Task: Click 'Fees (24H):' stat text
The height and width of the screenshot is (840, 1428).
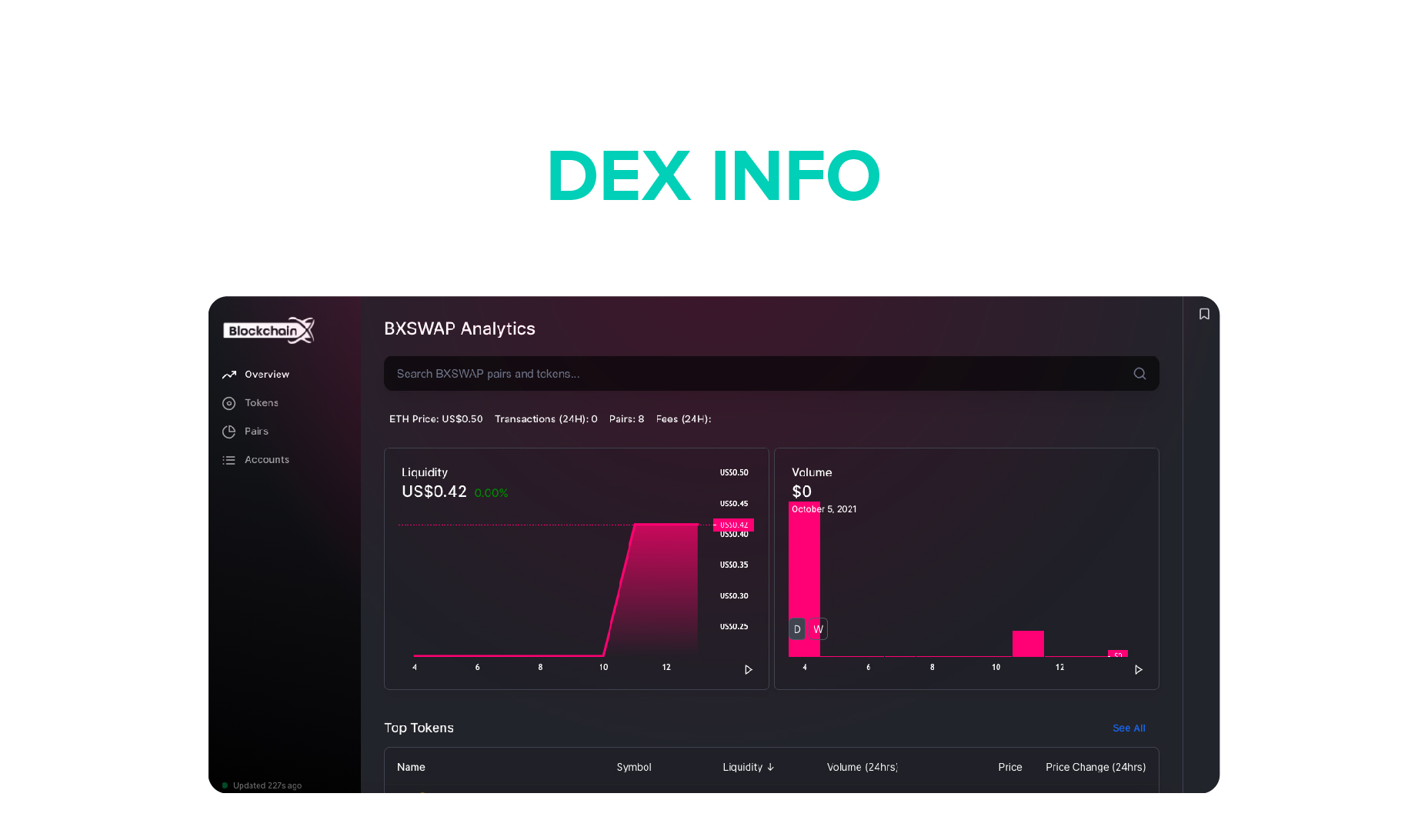Action: (683, 419)
